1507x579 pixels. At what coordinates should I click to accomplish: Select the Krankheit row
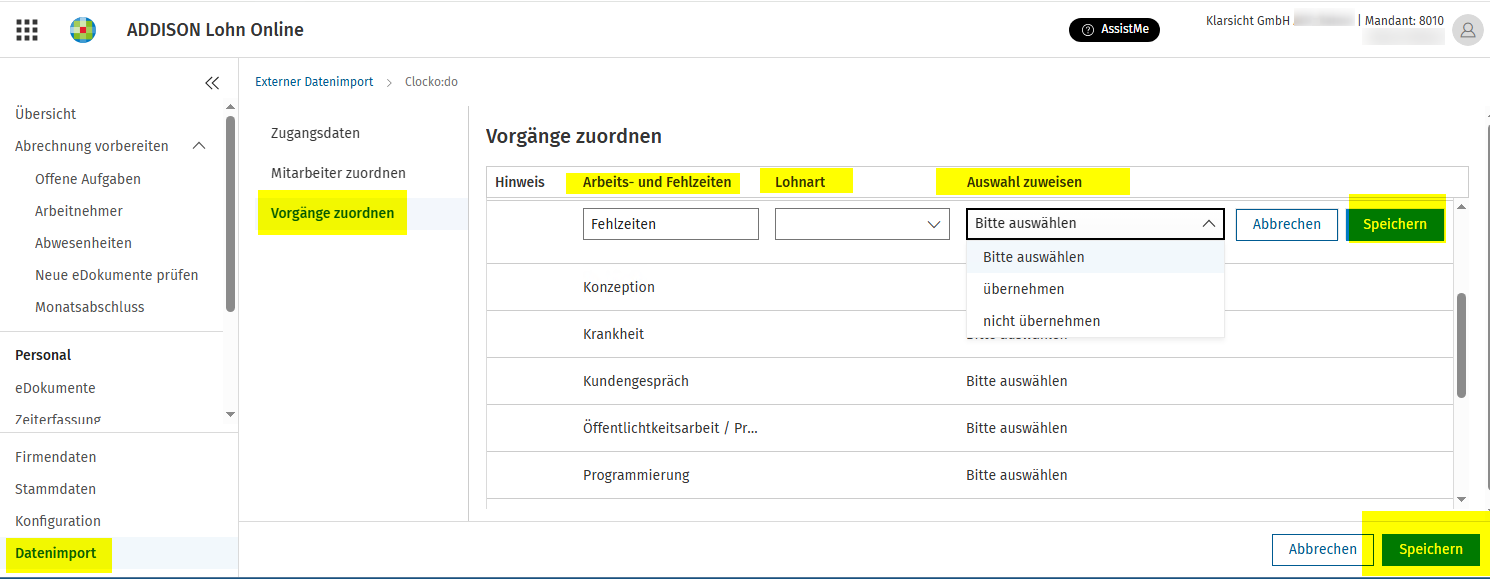pos(968,334)
